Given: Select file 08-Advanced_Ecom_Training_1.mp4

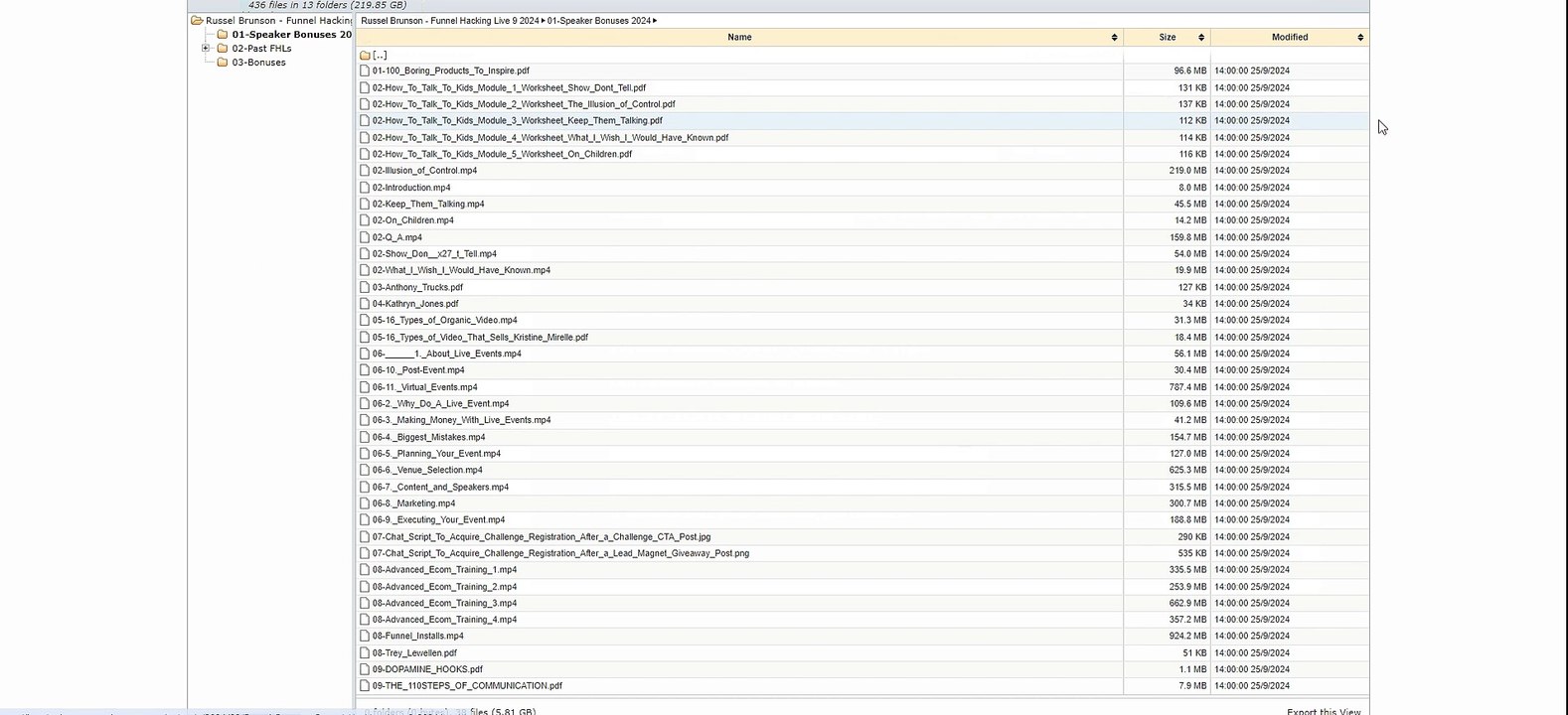Looking at the screenshot, I should [x=444, y=569].
